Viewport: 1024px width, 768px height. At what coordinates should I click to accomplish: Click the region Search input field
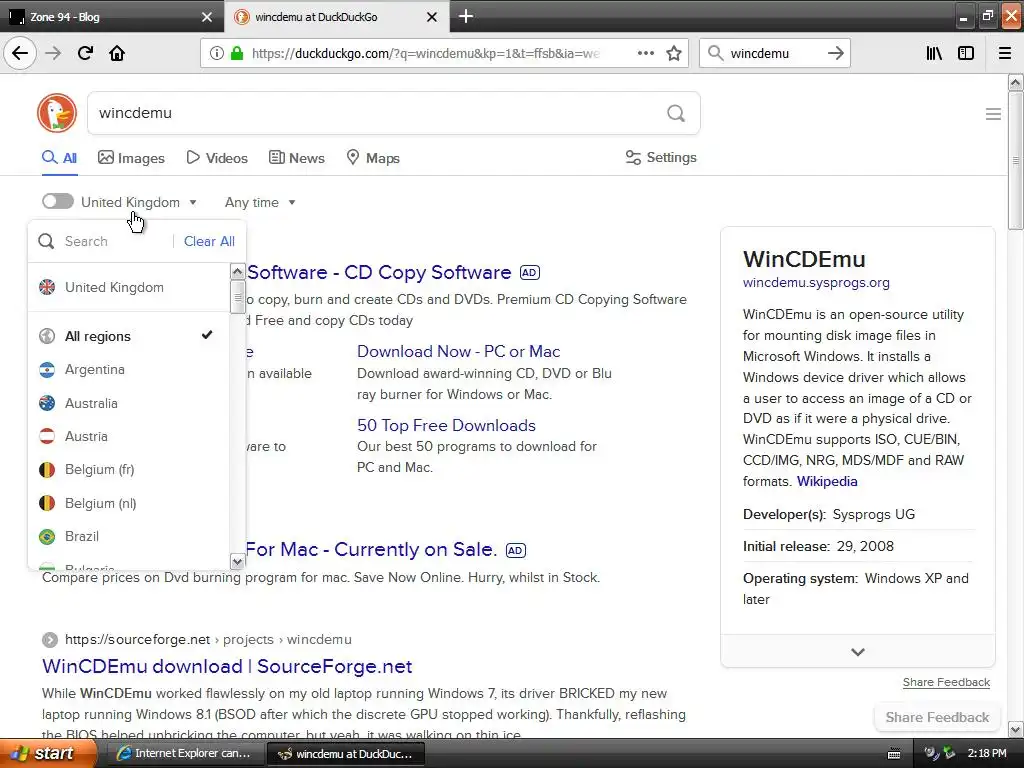(114, 241)
